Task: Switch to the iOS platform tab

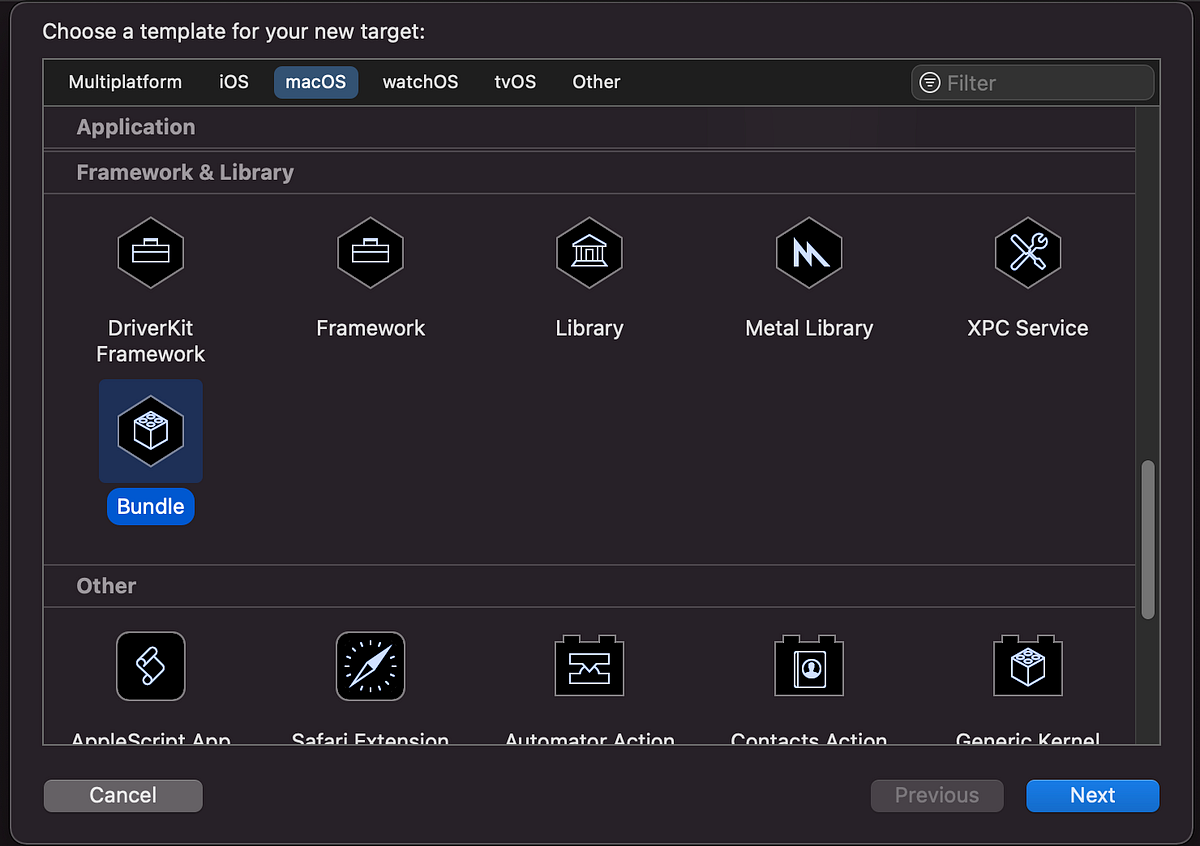Action: click(x=233, y=82)
